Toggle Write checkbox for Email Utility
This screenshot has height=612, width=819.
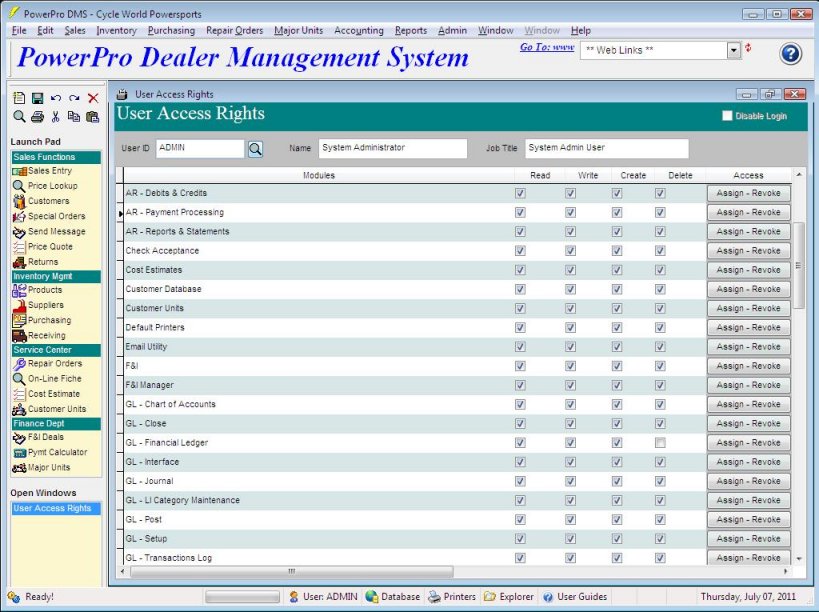[x=570, y=347]
